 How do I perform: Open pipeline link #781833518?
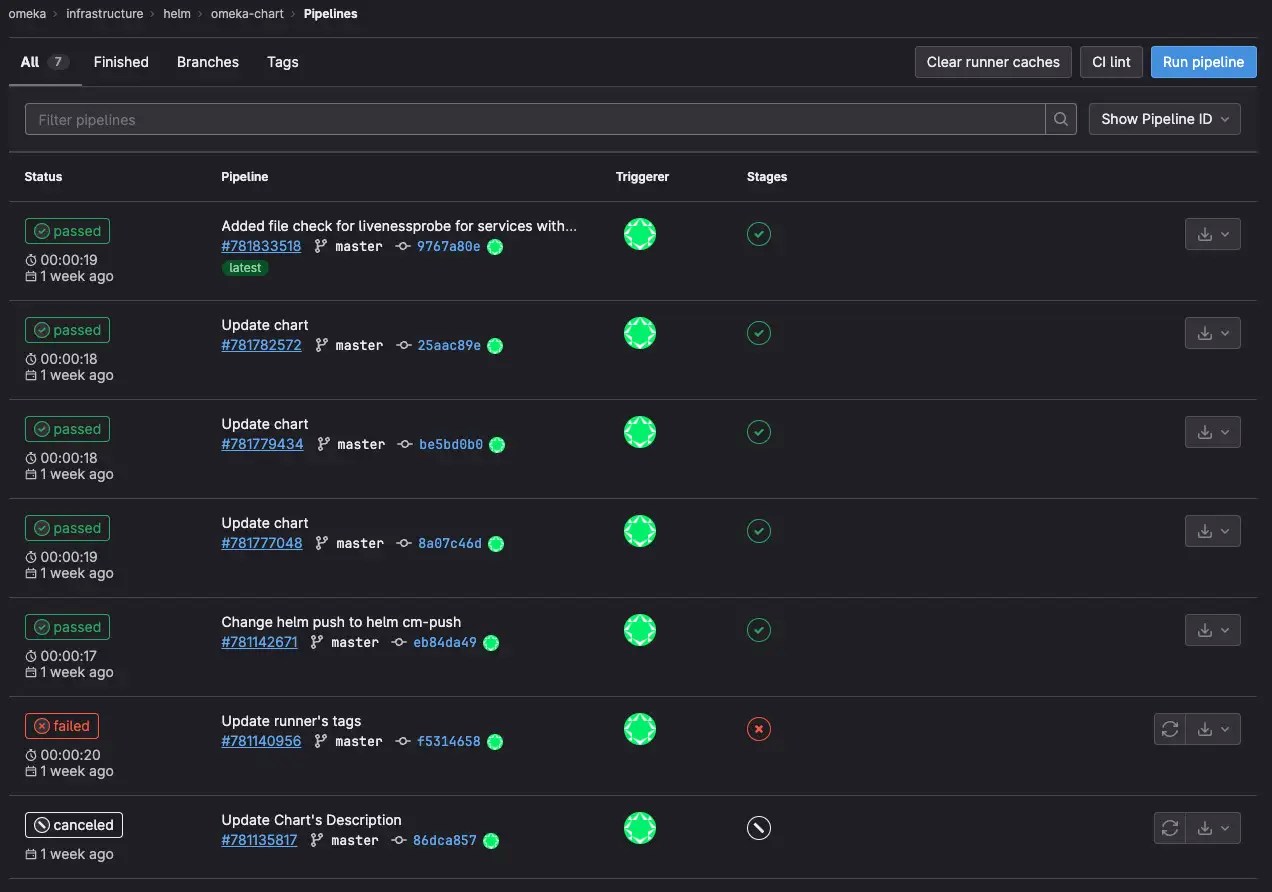[261, 246]
